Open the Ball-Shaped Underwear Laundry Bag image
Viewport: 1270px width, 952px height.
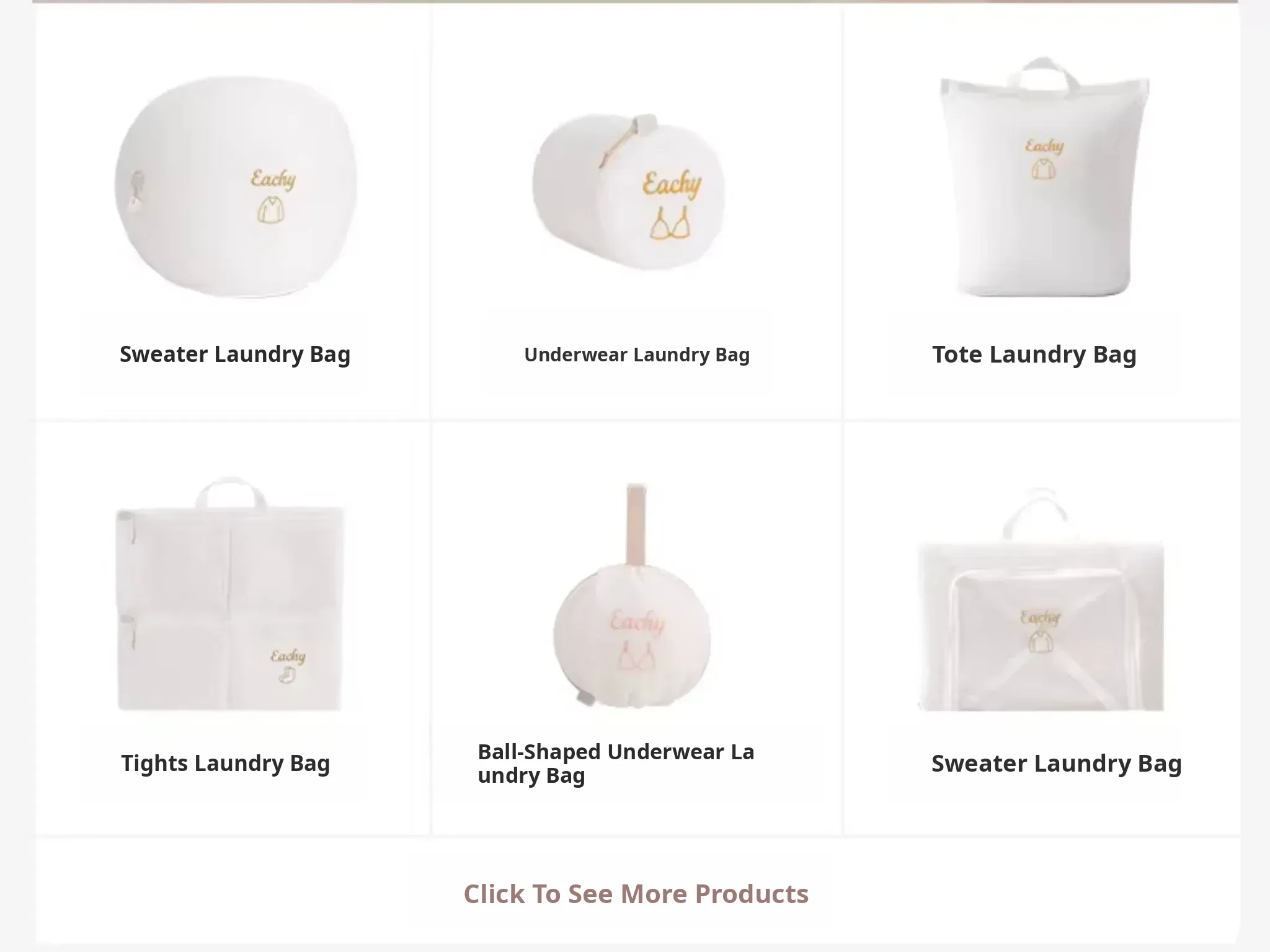[632, 595]
